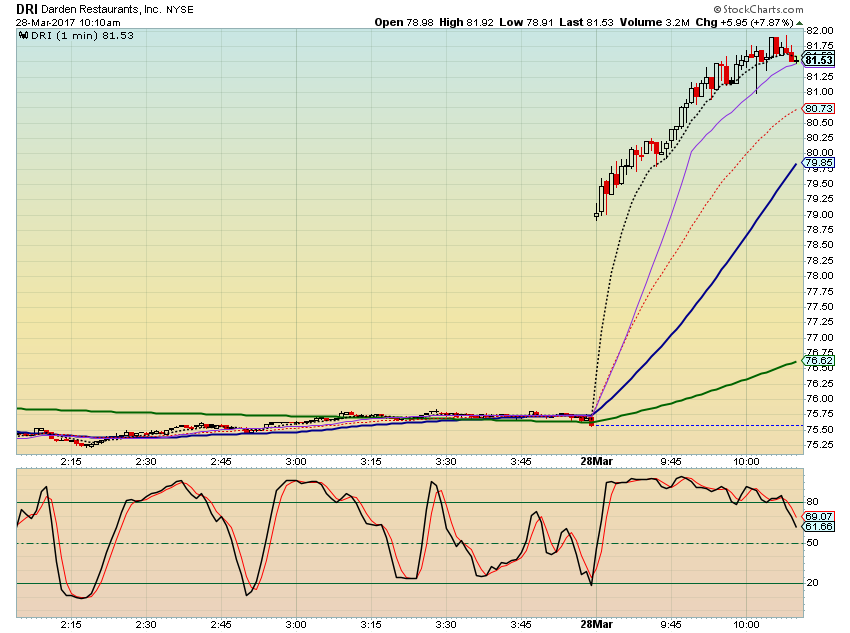Click the 81.00 price axis label
The image size is (850, 633).
click(820, 92)
